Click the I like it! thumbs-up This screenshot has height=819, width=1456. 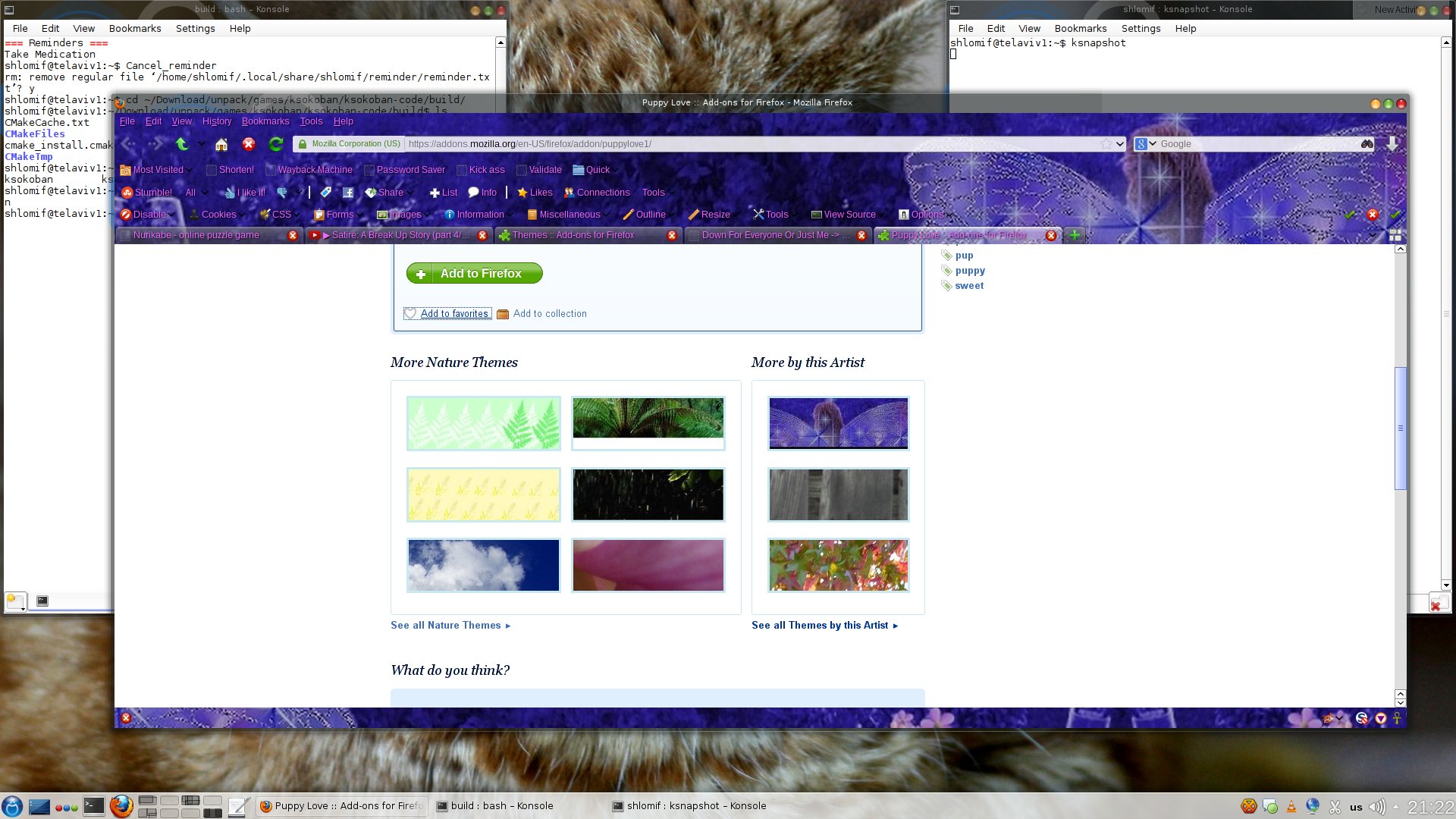[245, 193]
